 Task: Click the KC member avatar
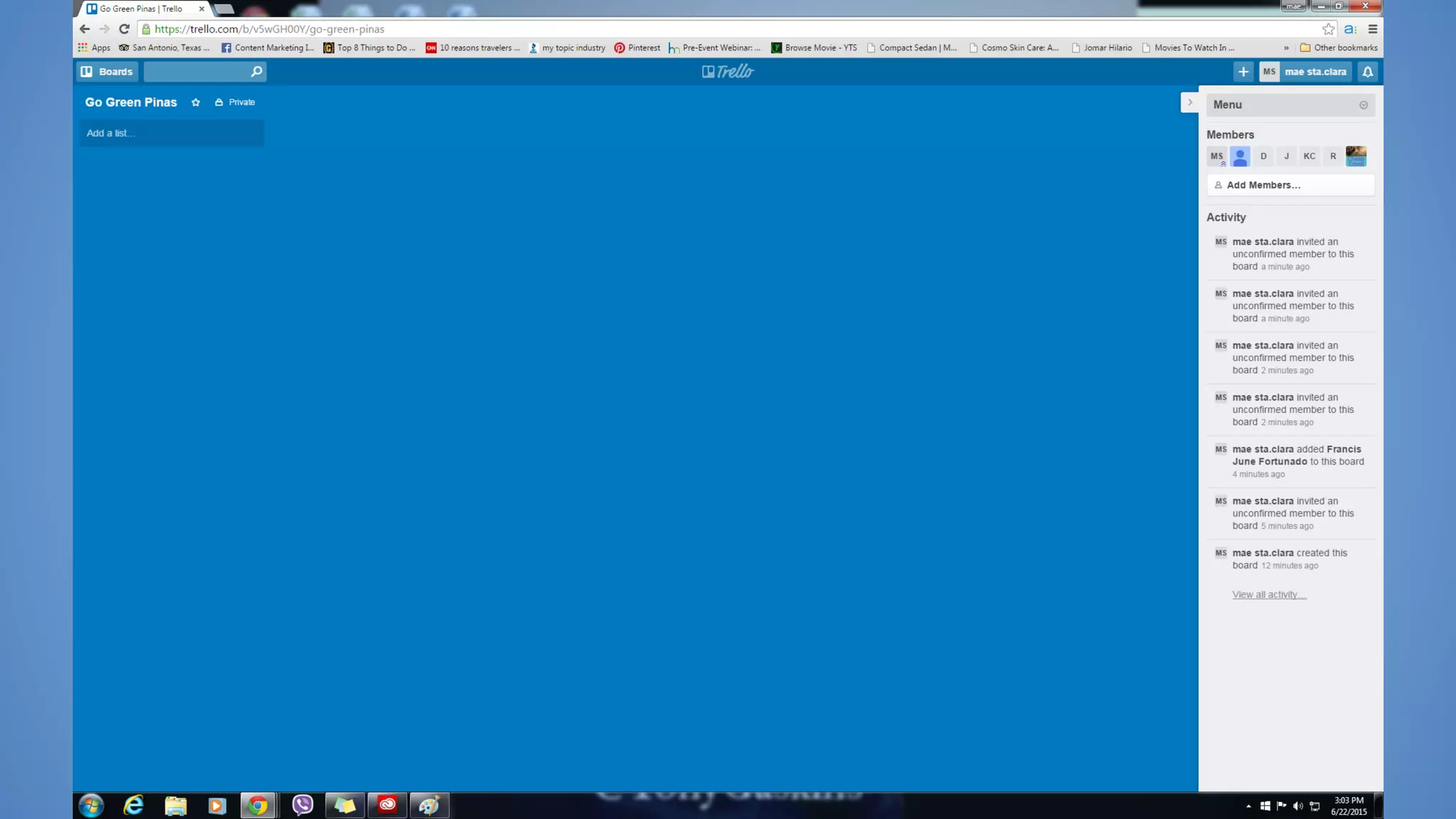click(x=1309, y=156)
